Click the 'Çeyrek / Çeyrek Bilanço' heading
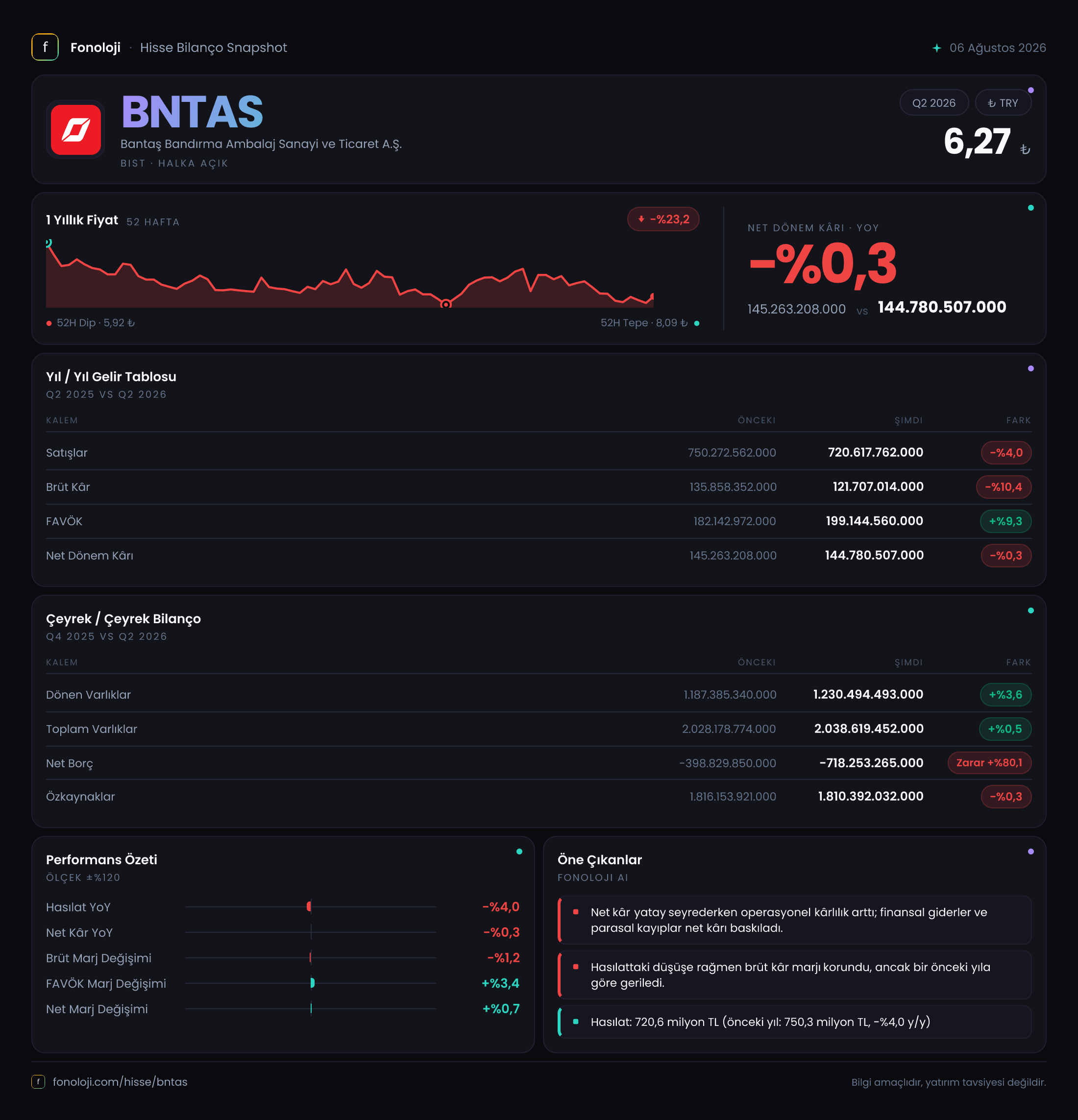Viewport: 1078px width, 1120px height. coord(123,619)
